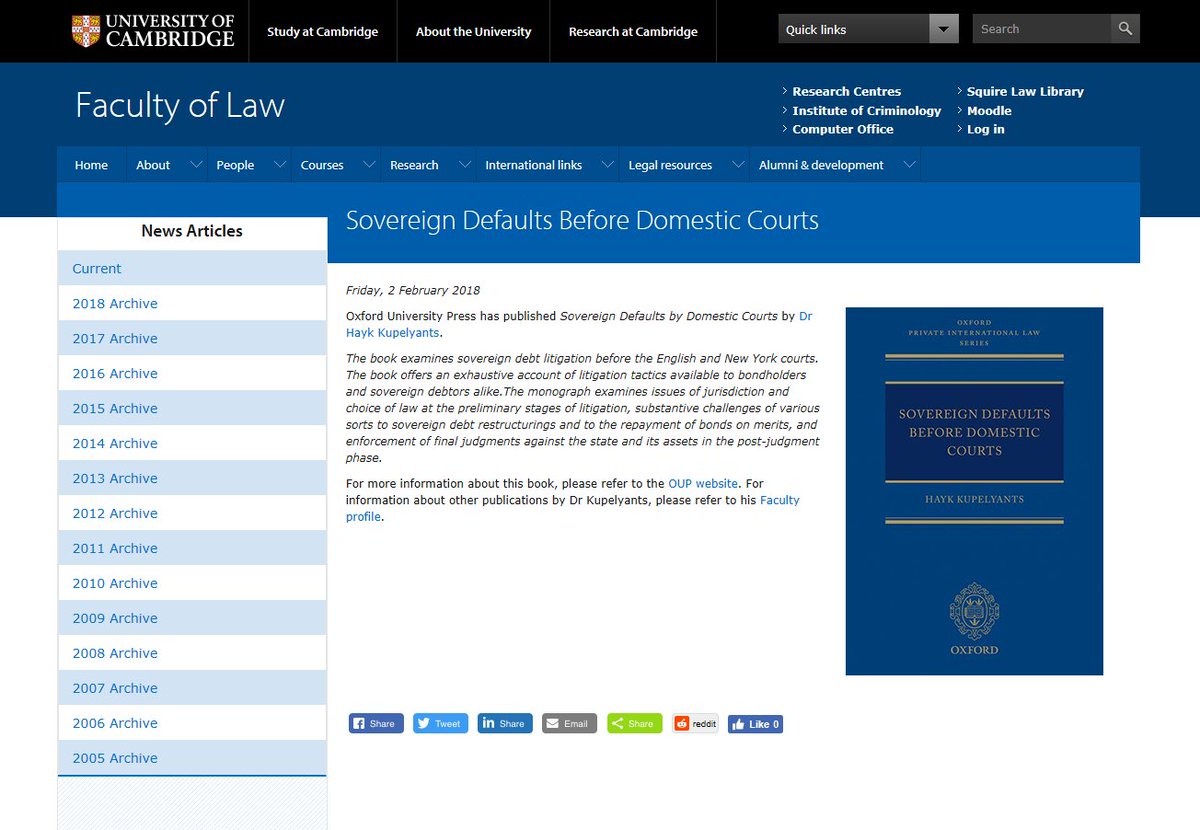This screenshot has height=830, width=1200.
Task: Go to Research Centres link
Action: click(x=846, y=91)
